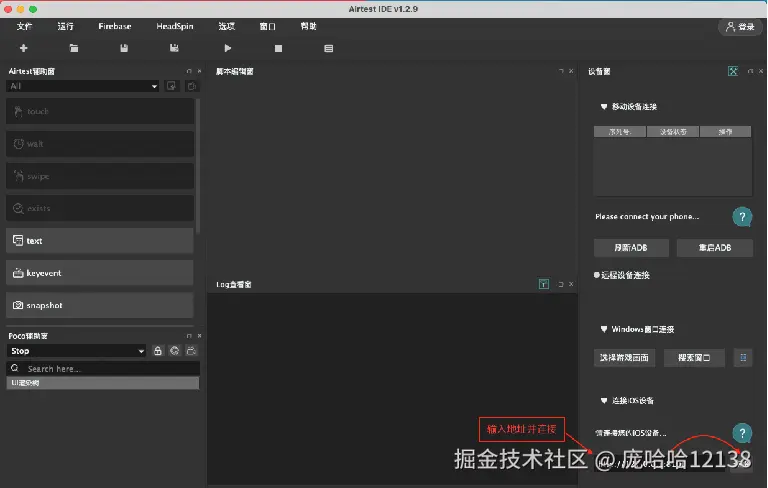The height and width of the screenshot is (488, 768).
Task: Float the device panel
Action: tap(750, 71)
